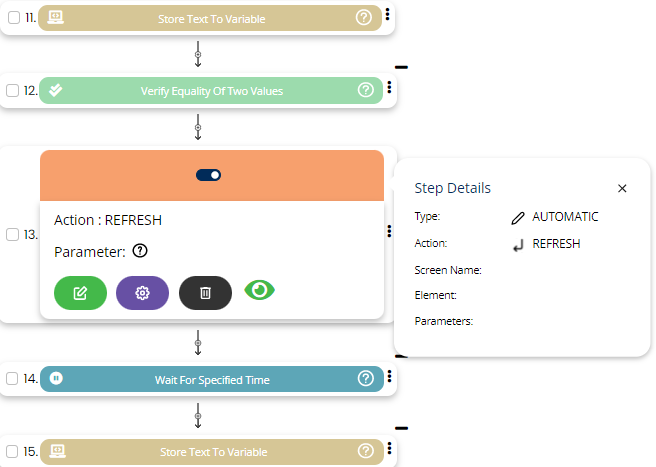The height and width of the screenshot is (467, 656).
Task: Click the step 15 Store Text help icon
Action: (365, 451)
